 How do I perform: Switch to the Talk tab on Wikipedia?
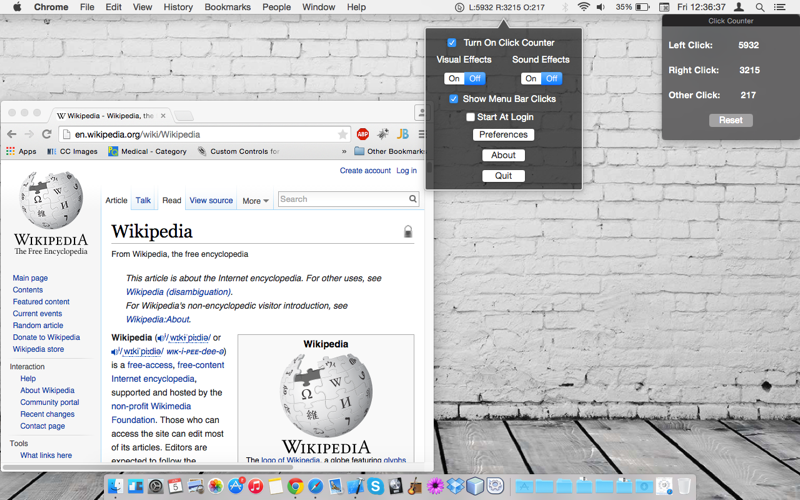click(x=143, y=201)
